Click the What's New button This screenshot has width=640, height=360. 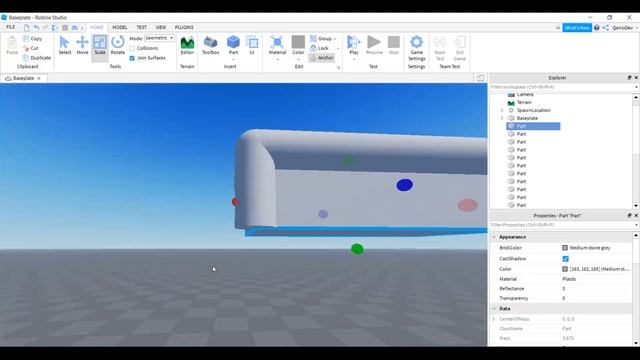pyautogui.click(x=577, y=28)
